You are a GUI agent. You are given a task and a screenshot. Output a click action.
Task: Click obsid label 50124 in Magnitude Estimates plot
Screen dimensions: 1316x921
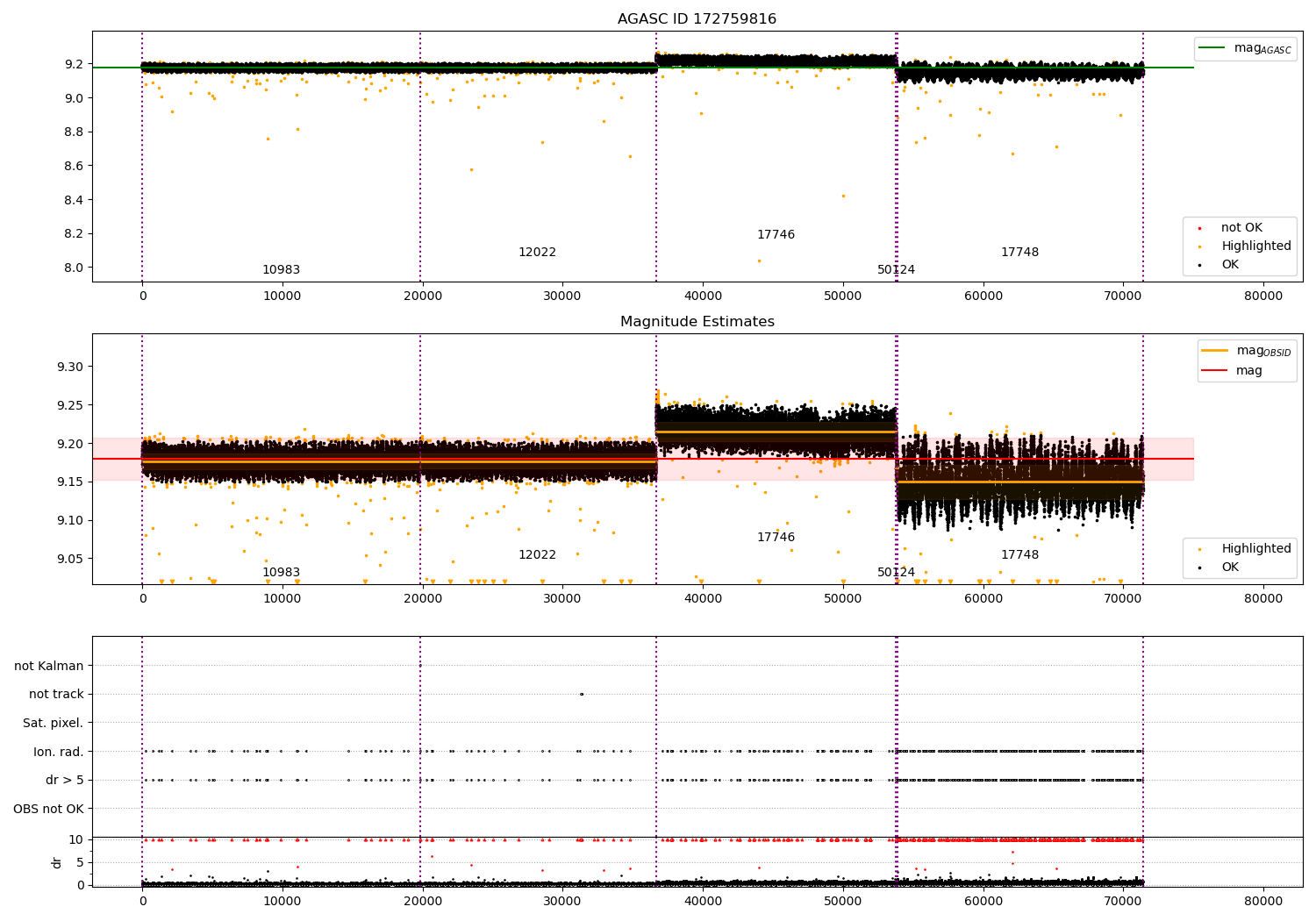point(896,573)
